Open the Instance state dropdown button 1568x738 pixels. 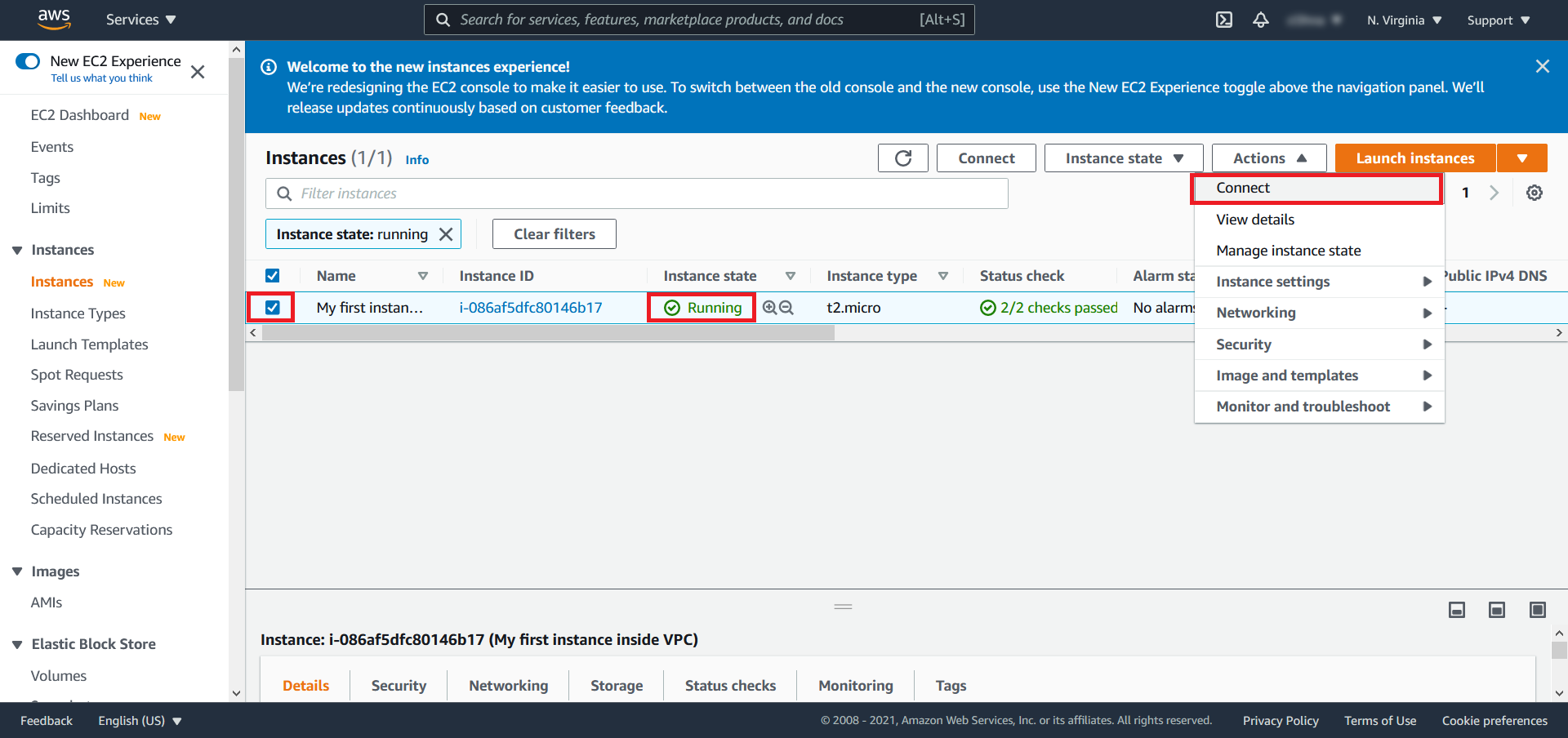(x=1124, y=158)
